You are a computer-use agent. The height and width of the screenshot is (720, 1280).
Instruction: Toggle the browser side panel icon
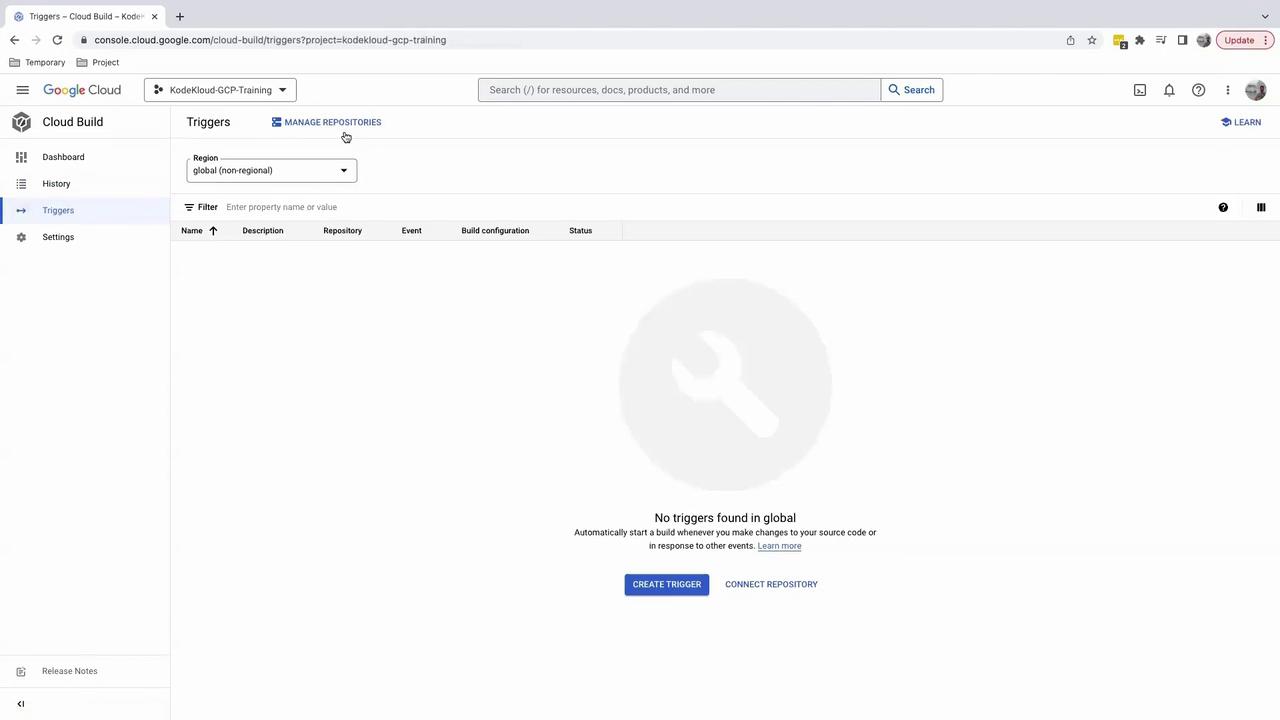coord(1182,40)
